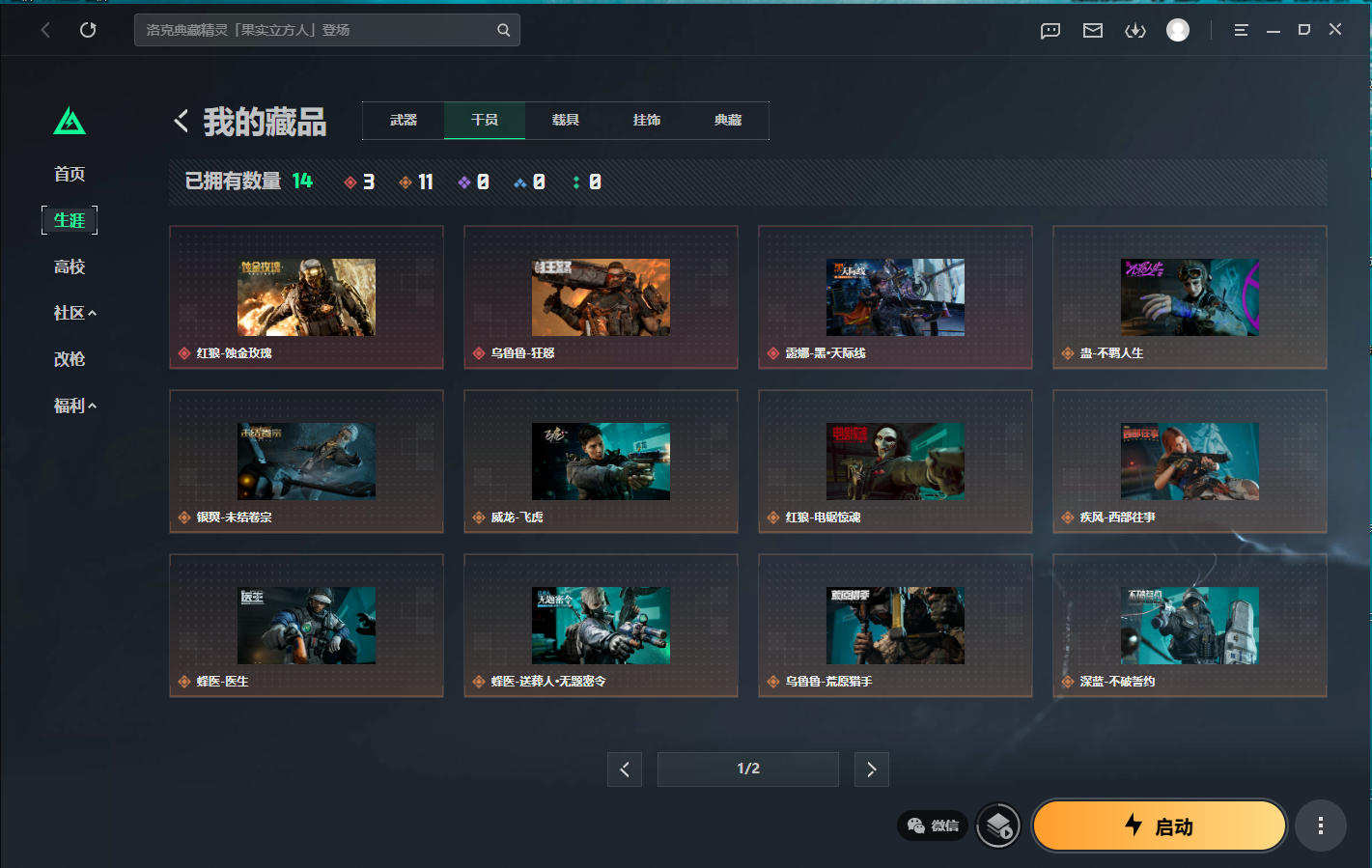Open the 威龙-飞虎 skin card
1372x868 pixels.
(x=601, y=462)
